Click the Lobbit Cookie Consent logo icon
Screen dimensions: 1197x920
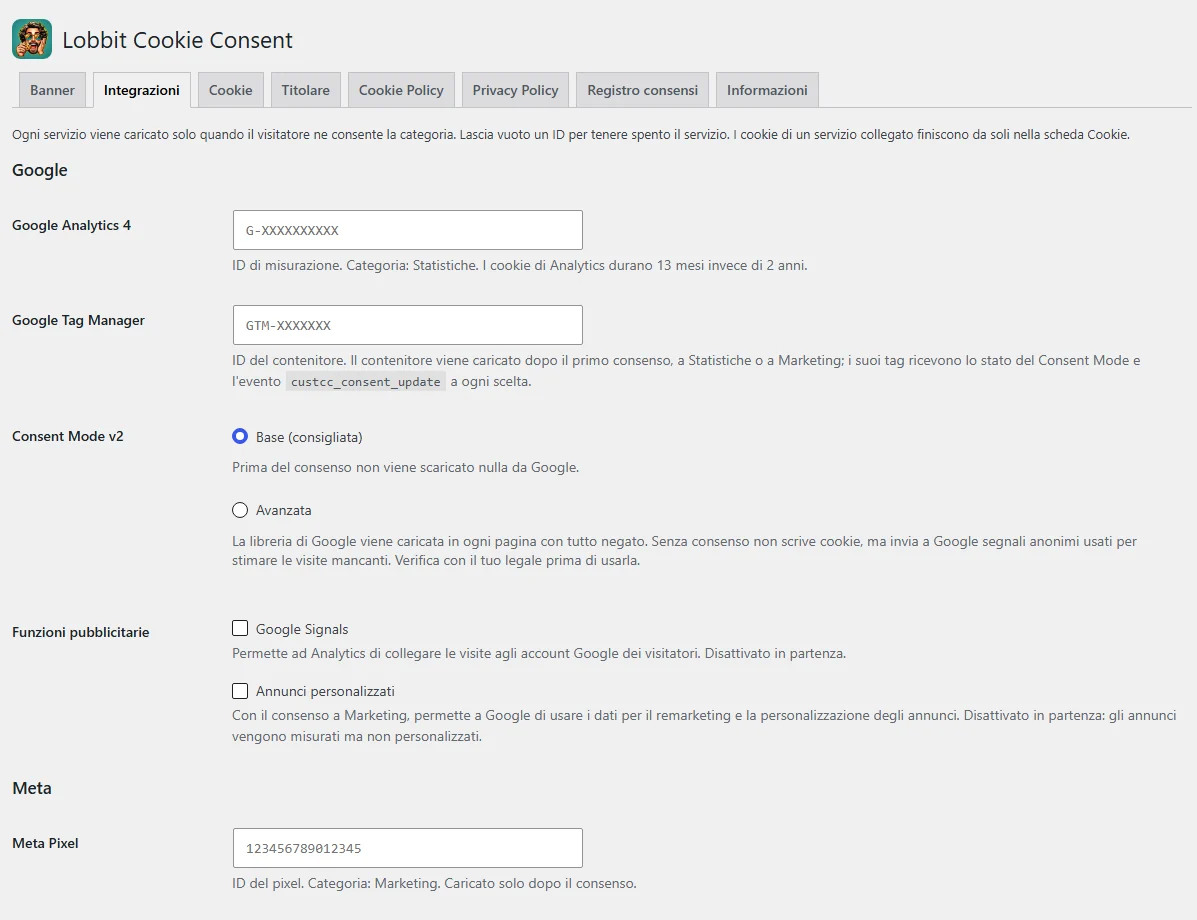32,39
